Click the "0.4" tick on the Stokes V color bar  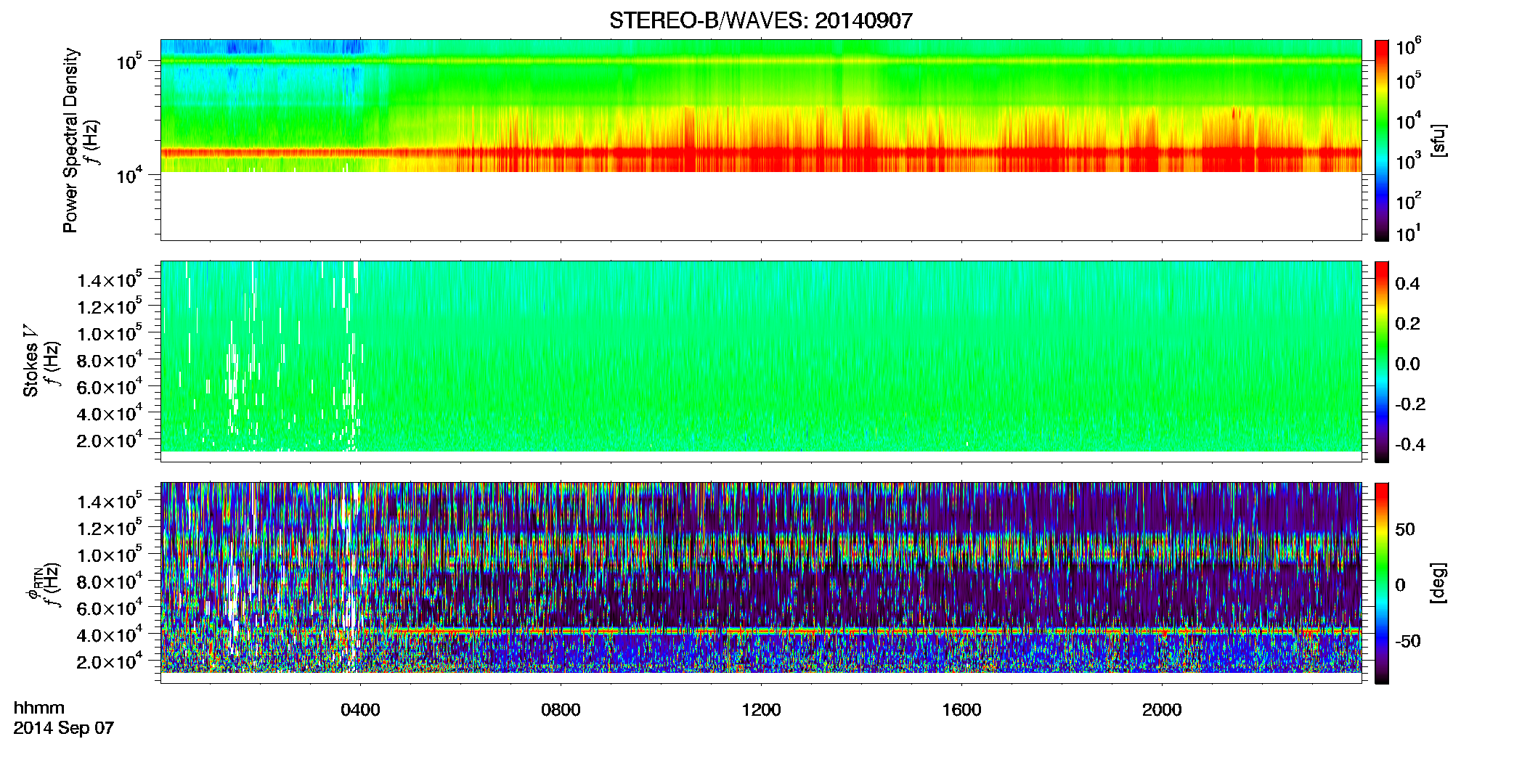click(1407, 284)
